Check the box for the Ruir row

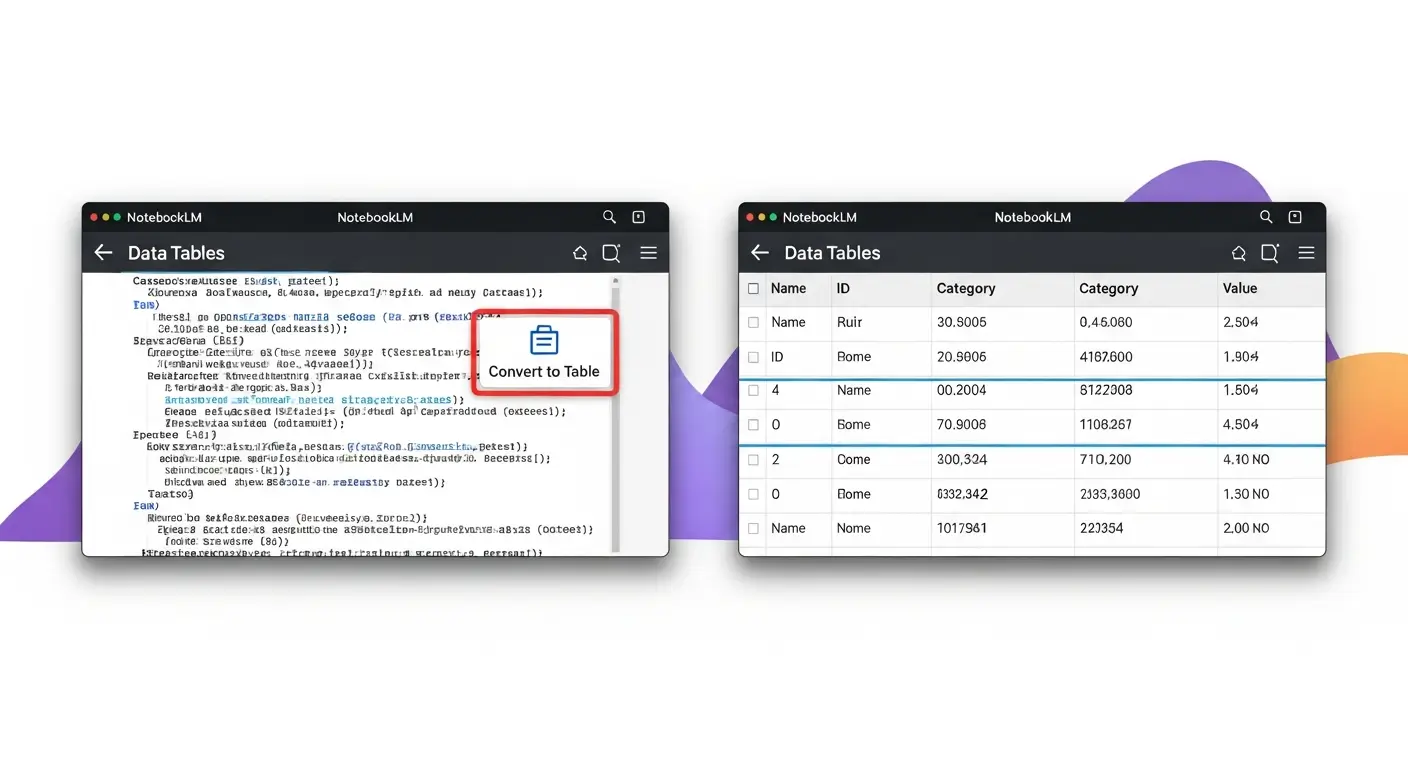click(753, 323)
